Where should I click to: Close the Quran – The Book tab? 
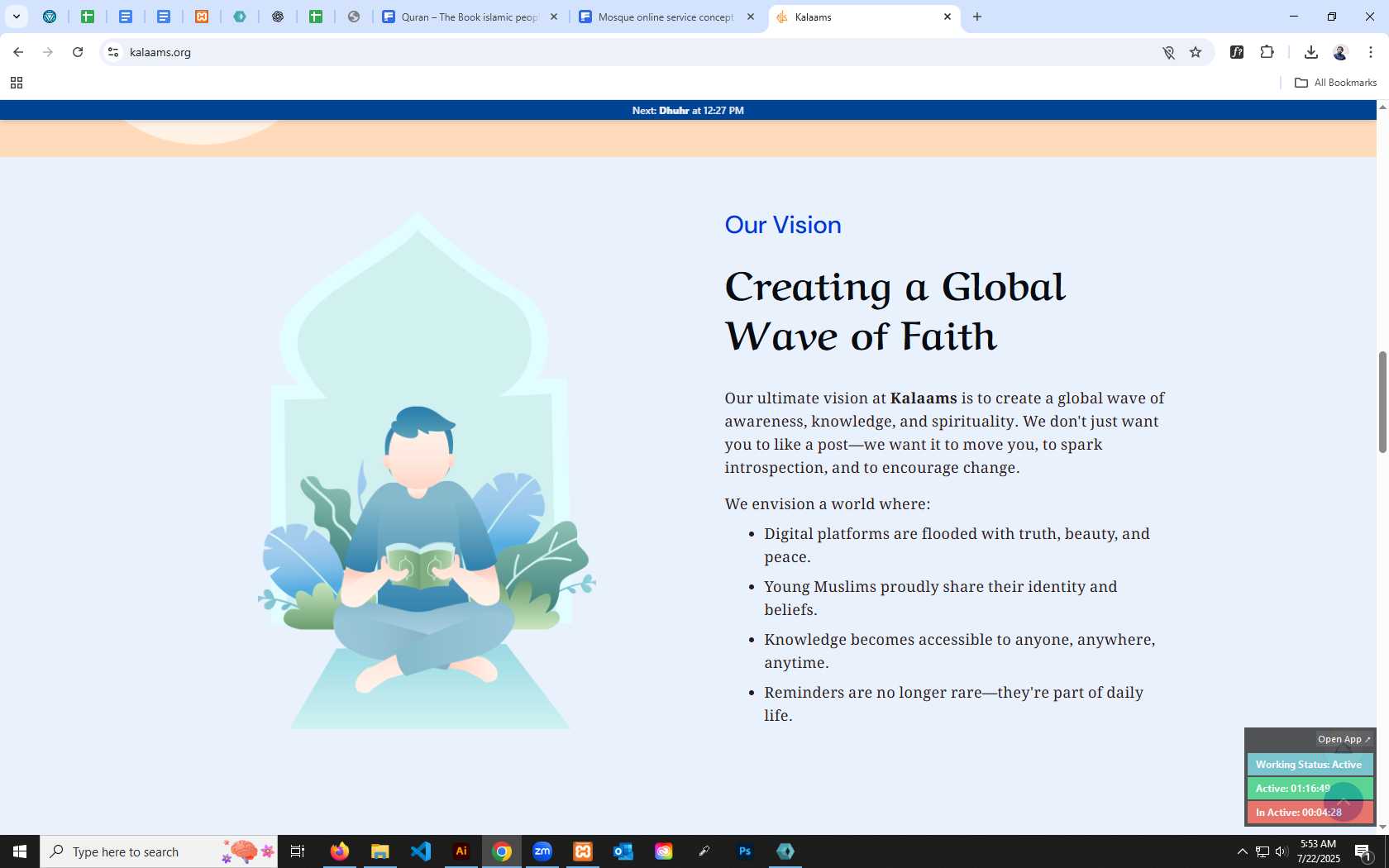(x=554, y=17)
